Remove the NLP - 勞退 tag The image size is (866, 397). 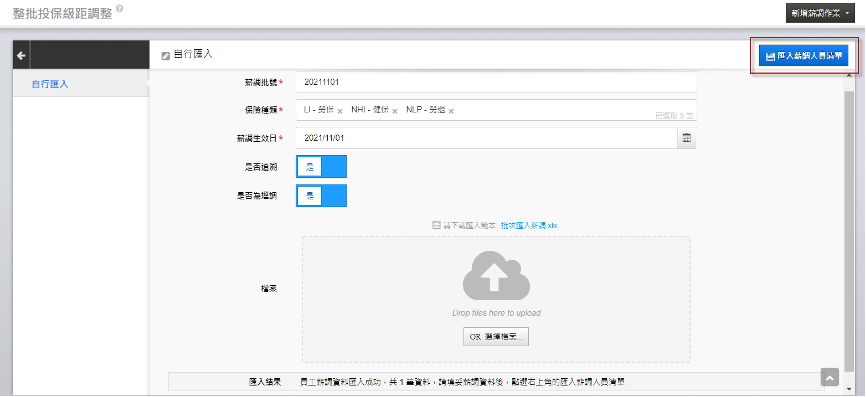click(451, 111)
